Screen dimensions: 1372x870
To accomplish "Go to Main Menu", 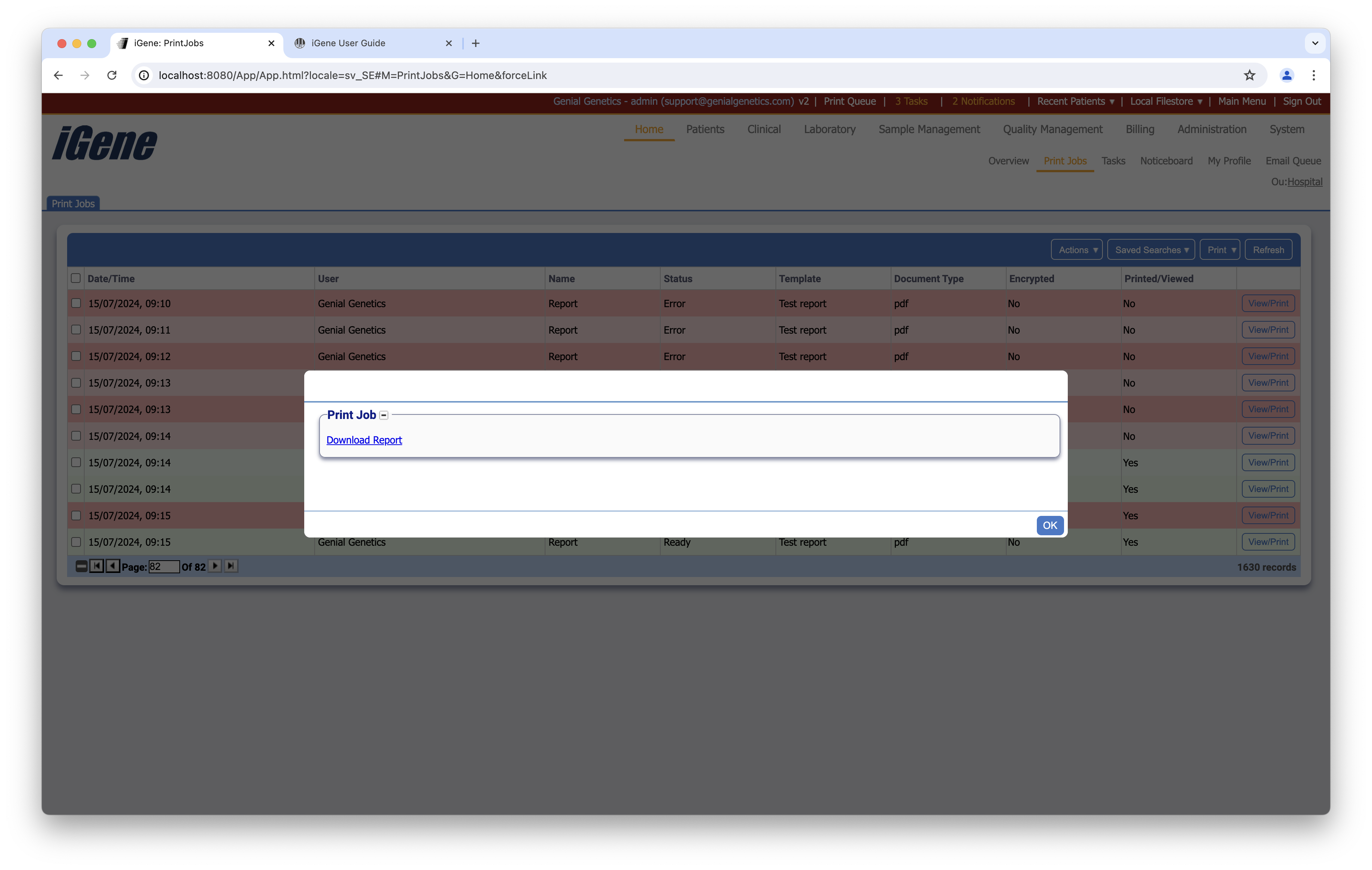I will click(1242, 101).
